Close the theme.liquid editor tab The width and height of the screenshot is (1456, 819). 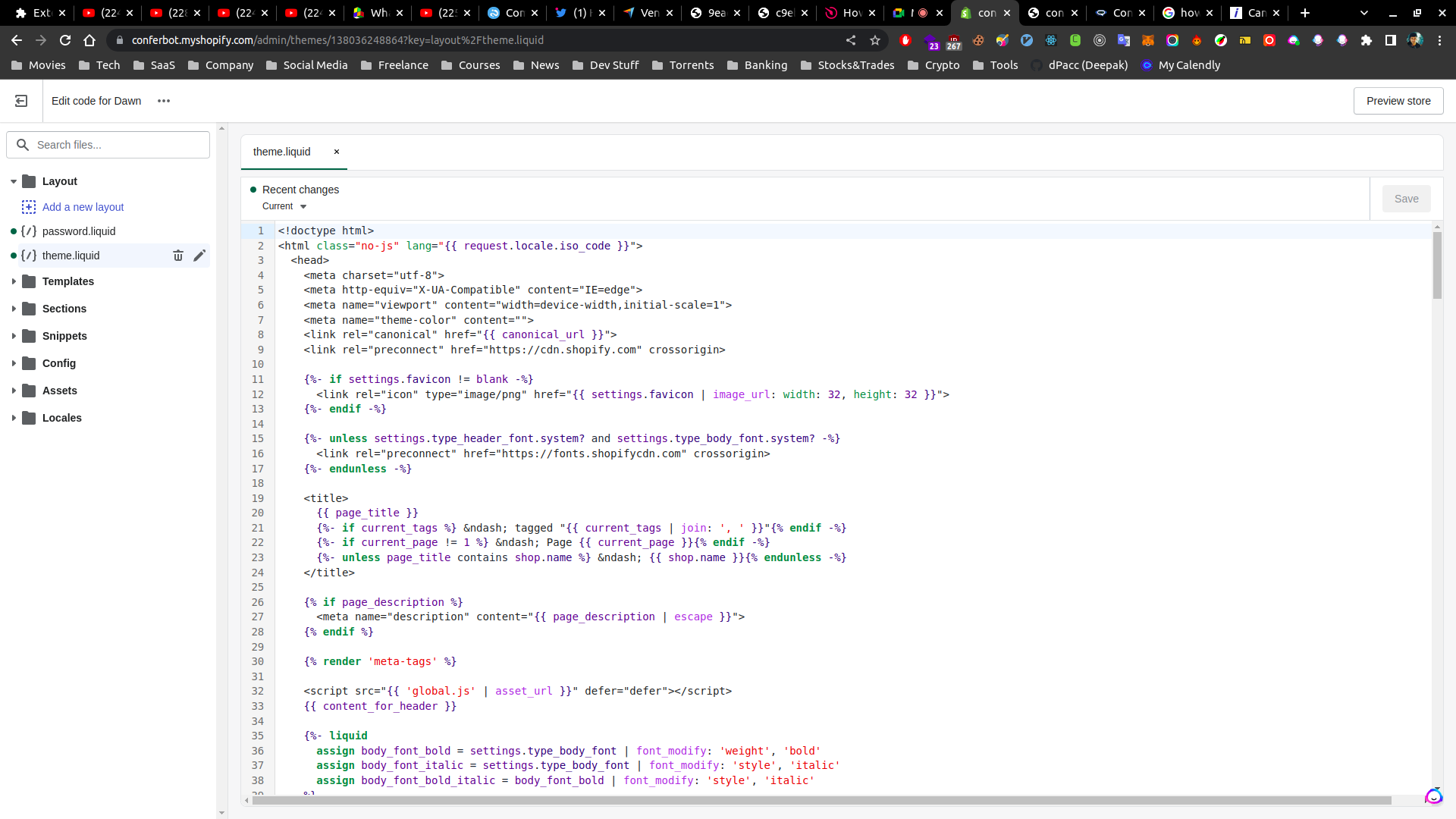point(337,152)
